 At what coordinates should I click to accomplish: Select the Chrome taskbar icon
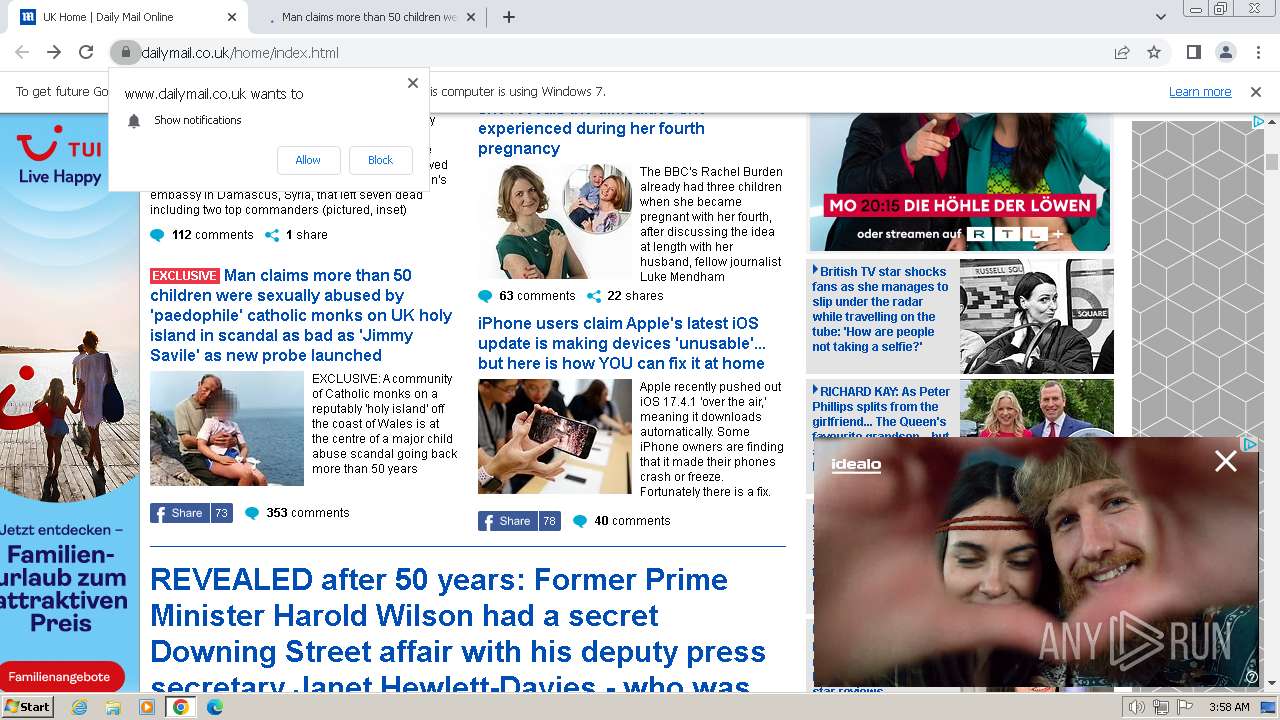[181, 707]
